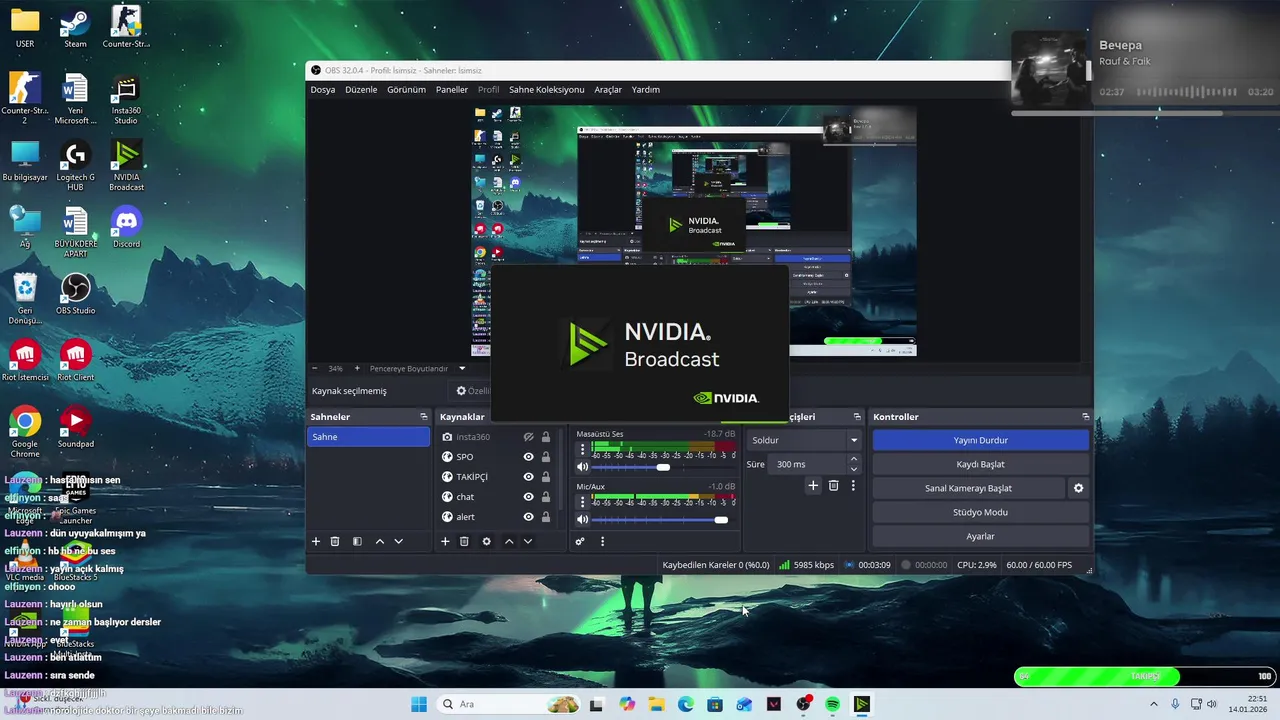This screenshot has height=720, width=1280.
Task: Move scene up in Sahneler toolbar
Action: click(379, 541)
